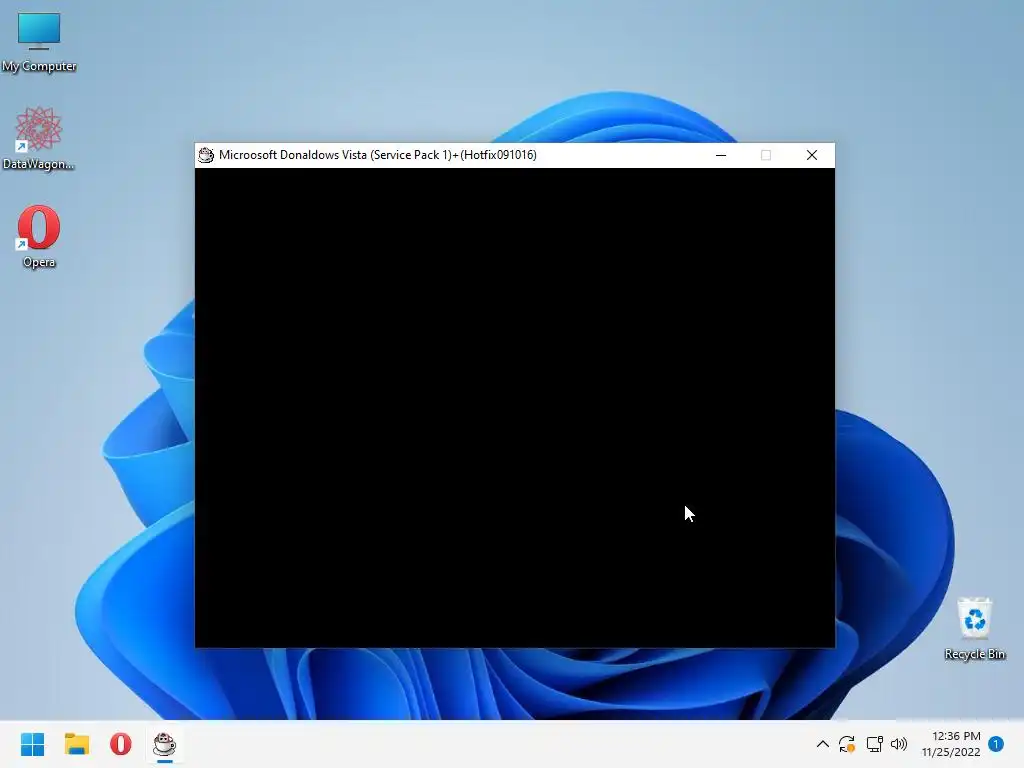
Task: Show hidden system tray icons
Action: 823,744
